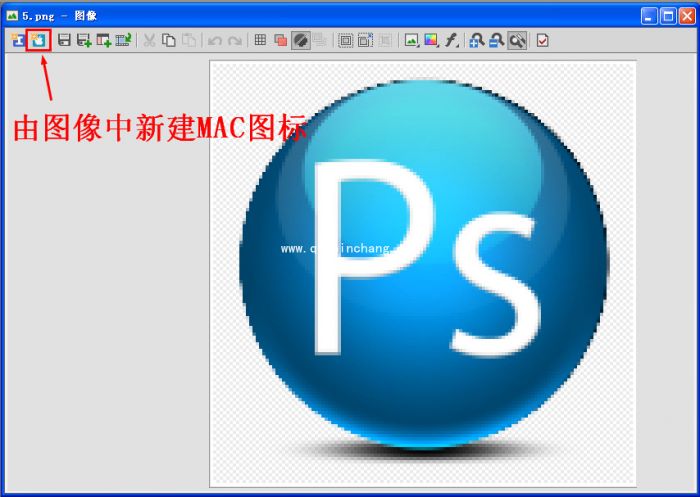The width and height of the screenshot is (700, 497).
Task: Click the greyed-out selection icon
Action: (385, 41)
